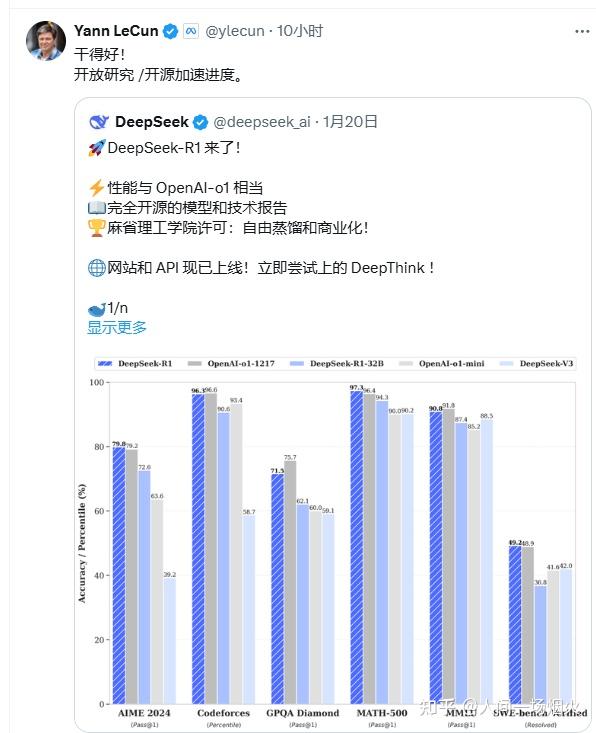Screen dimensions: 596x733
Task: Click the DeepSeek display name
Action: (151, 122)
